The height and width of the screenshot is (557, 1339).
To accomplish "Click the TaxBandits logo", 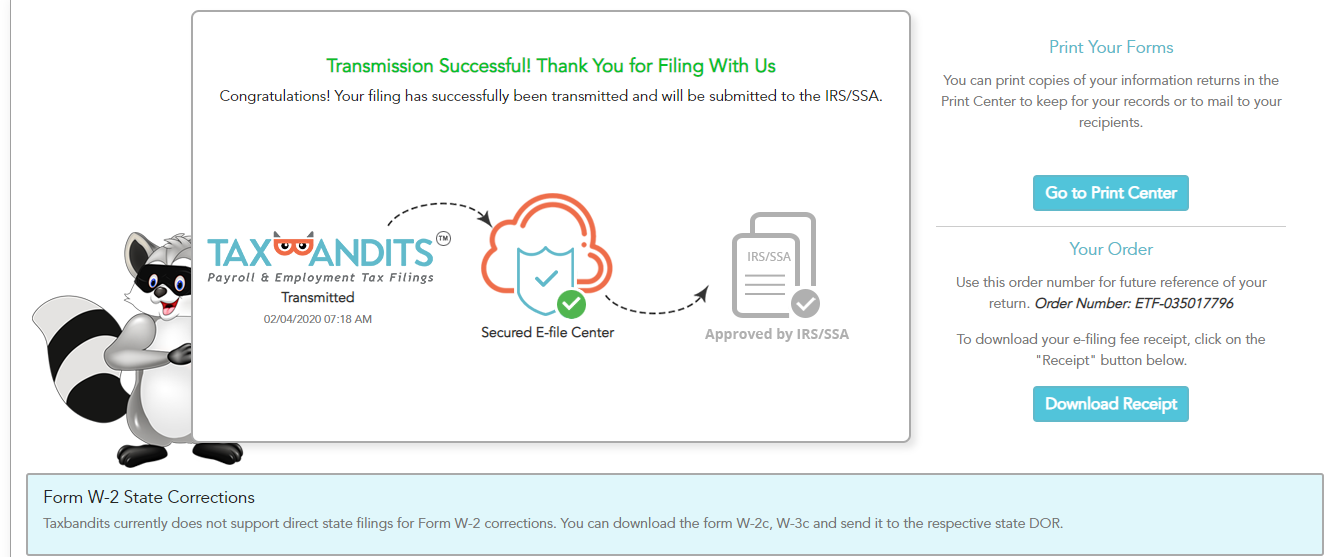I will [321, 257].
